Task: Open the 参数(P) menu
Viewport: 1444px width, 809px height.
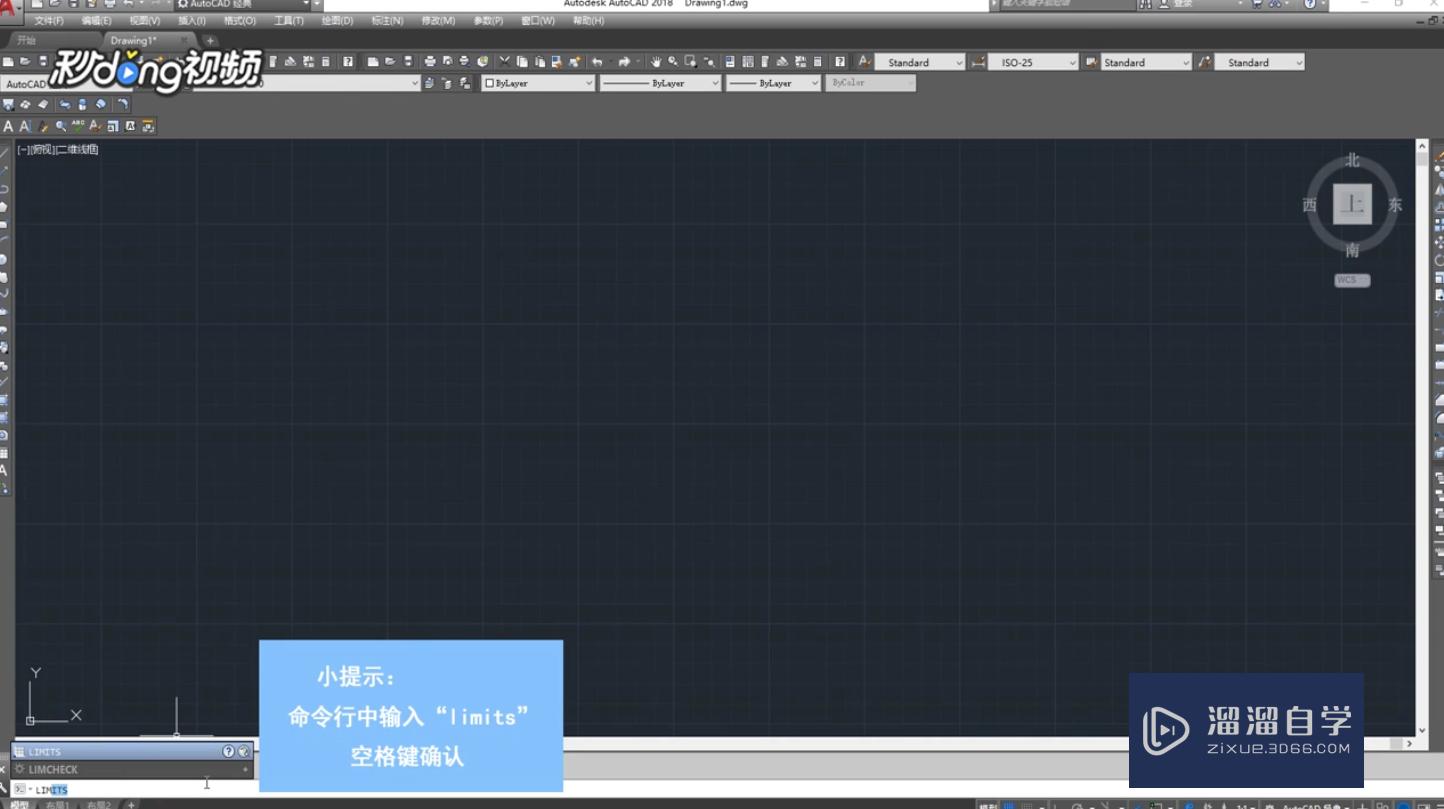Action: 488,21
